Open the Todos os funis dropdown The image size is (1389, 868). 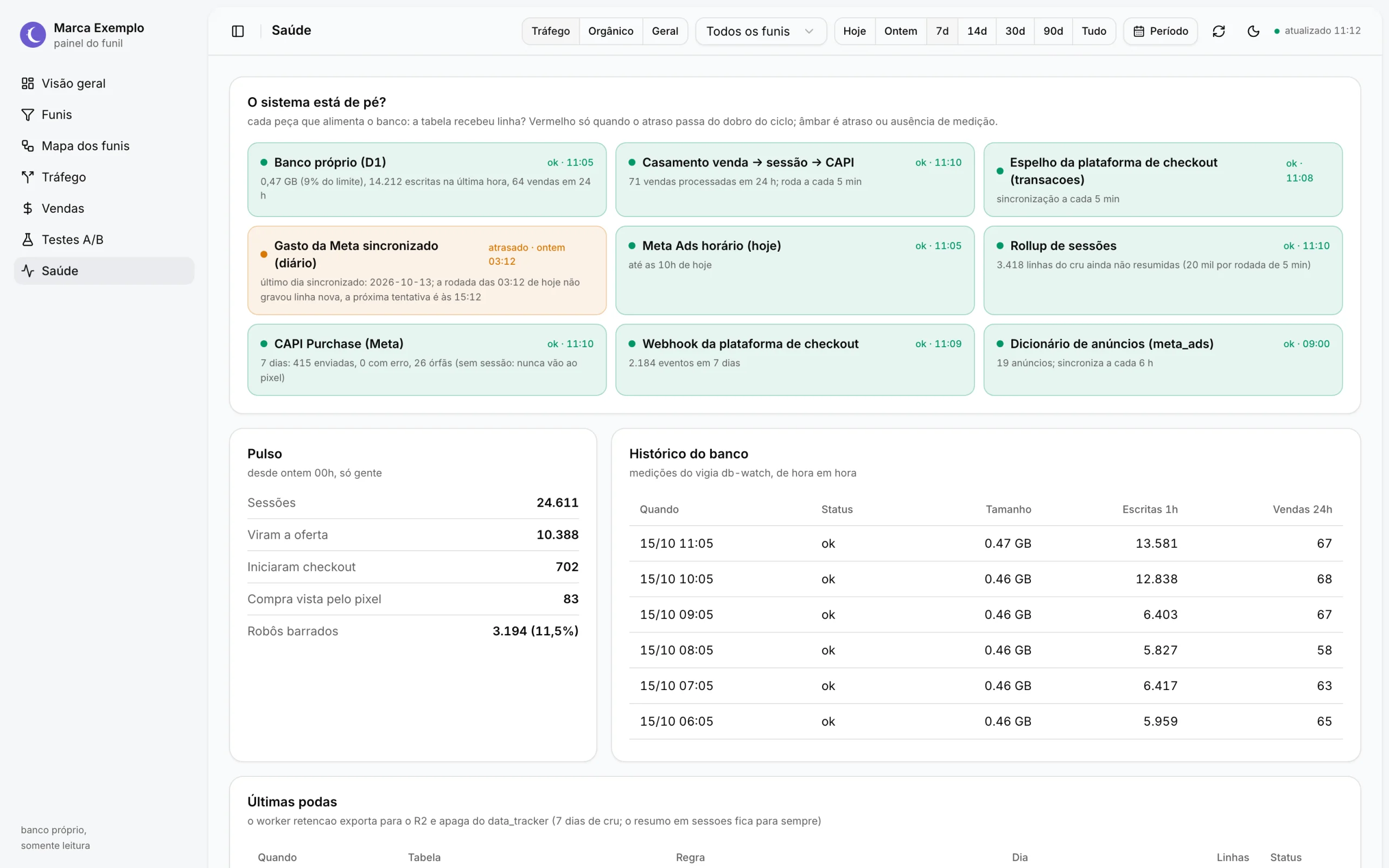(761, 31)
